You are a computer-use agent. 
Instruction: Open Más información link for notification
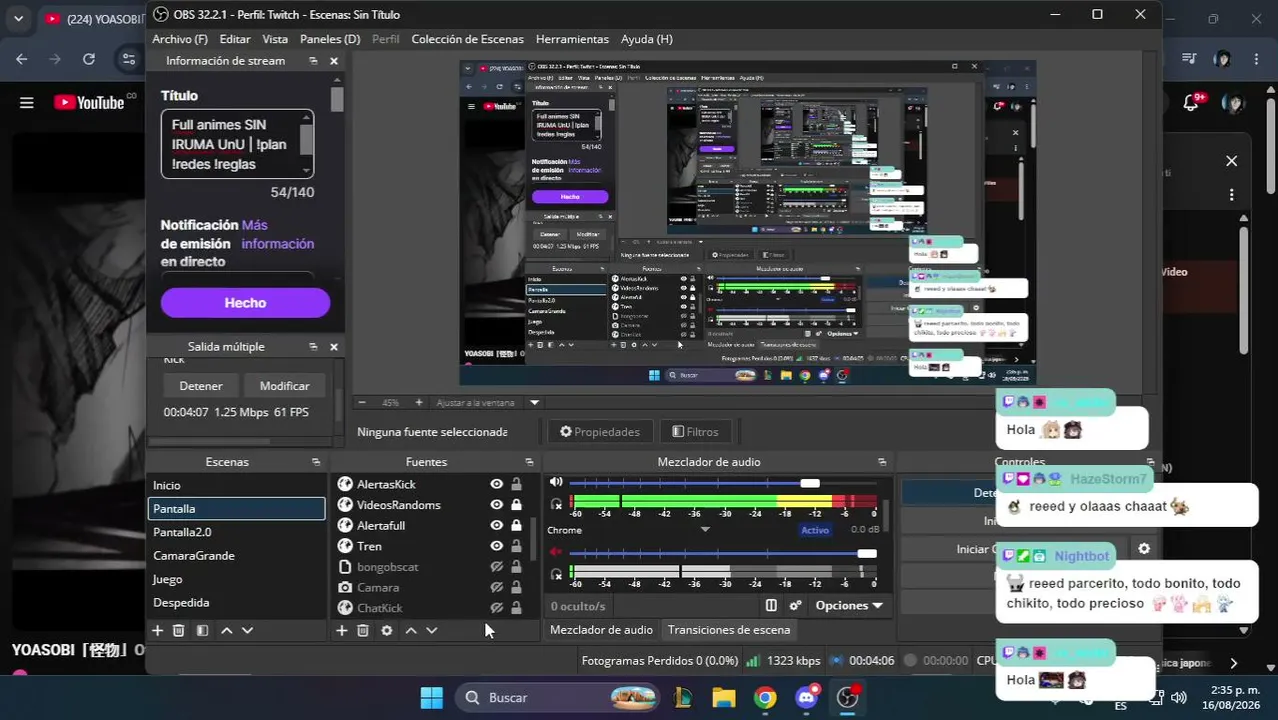click(278, 234)
